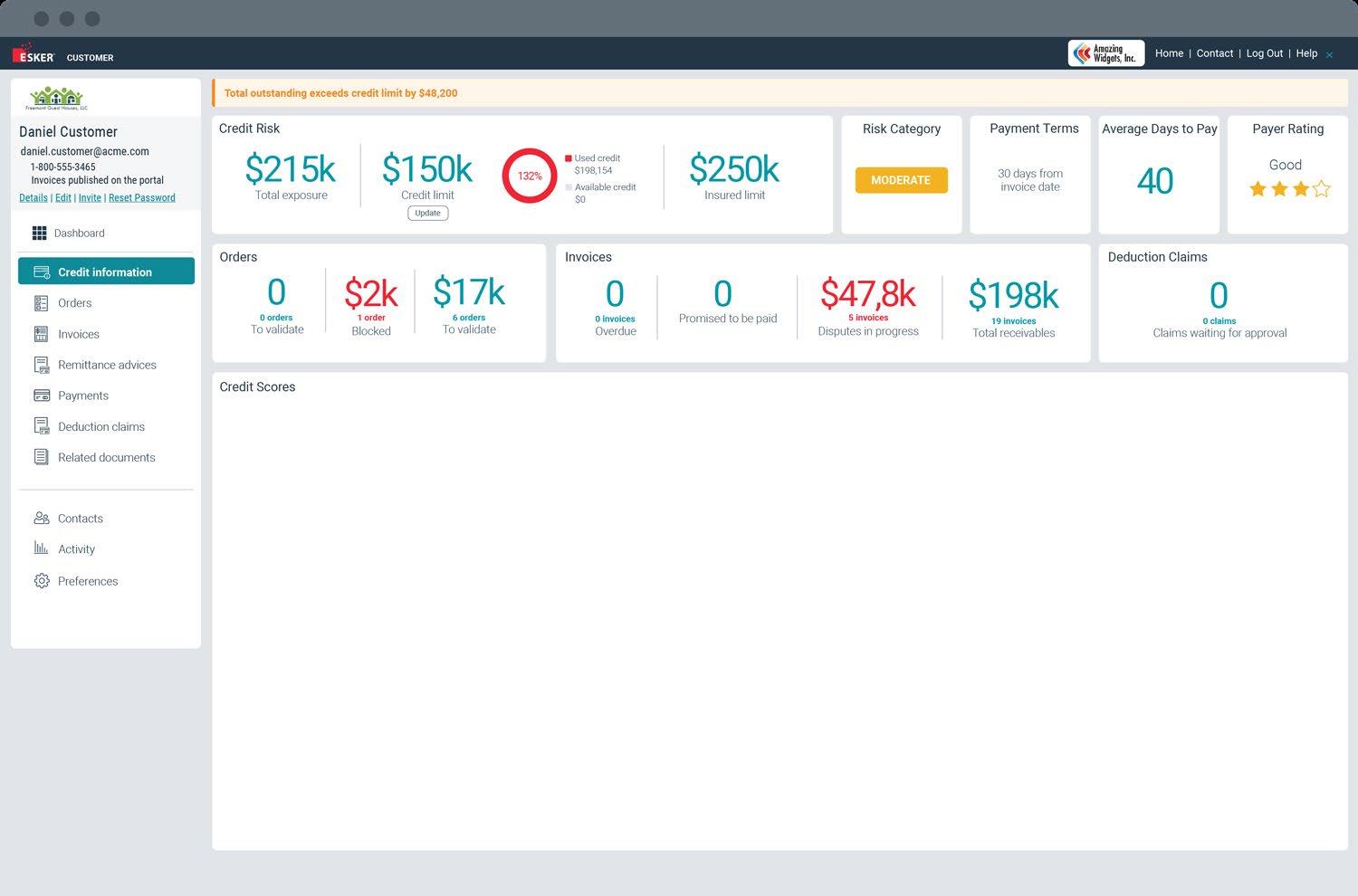
Task: Close the help panel with the x icon
Action: click(1330, 55)
